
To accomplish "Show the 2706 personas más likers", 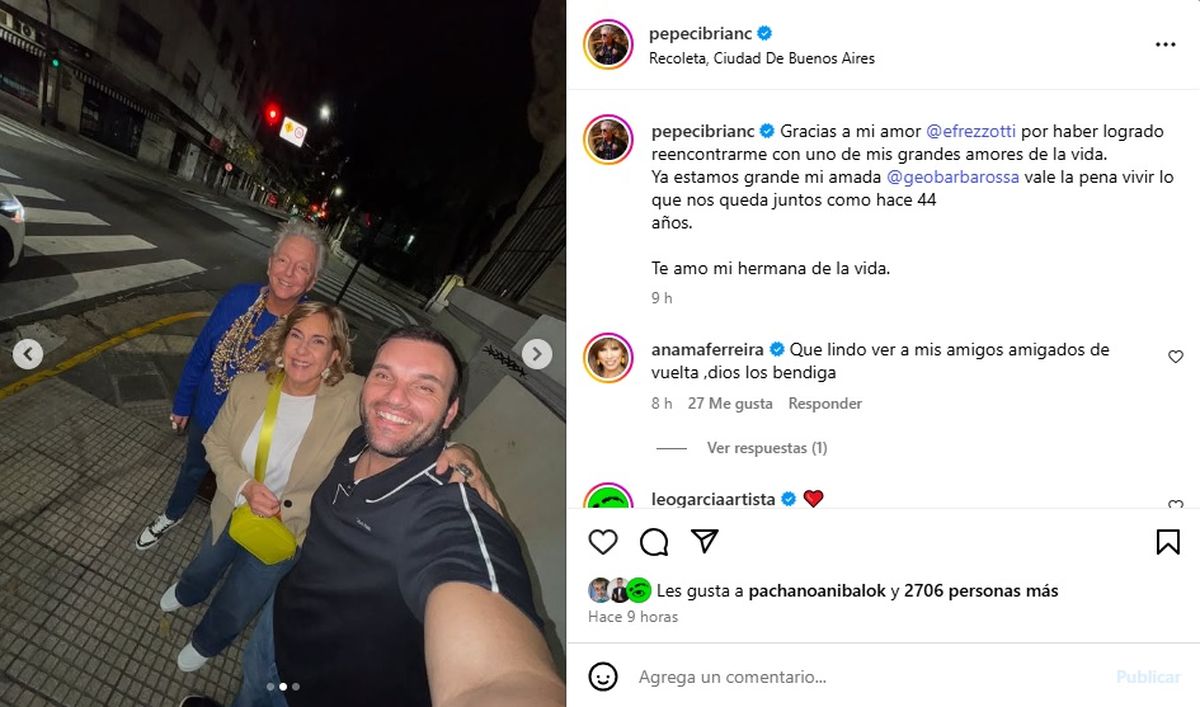I will click(981, 591).
